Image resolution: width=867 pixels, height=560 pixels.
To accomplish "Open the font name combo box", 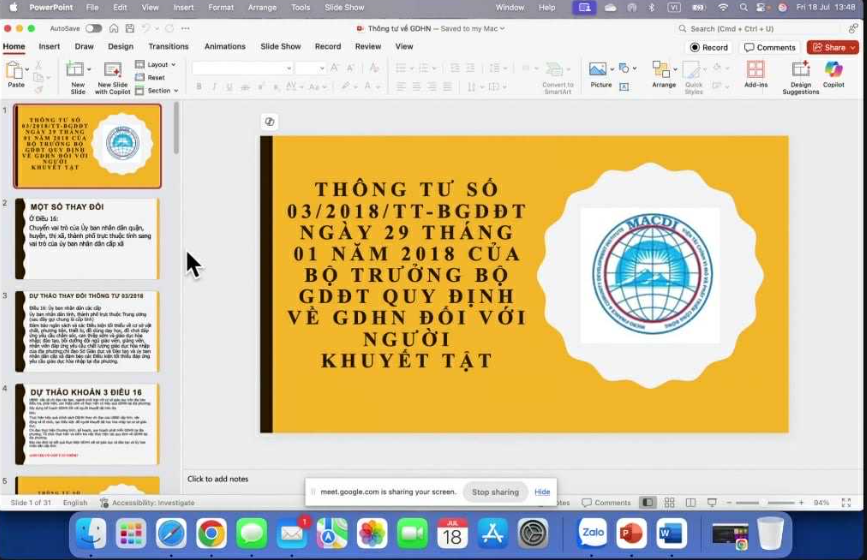I will coord(241,68).
